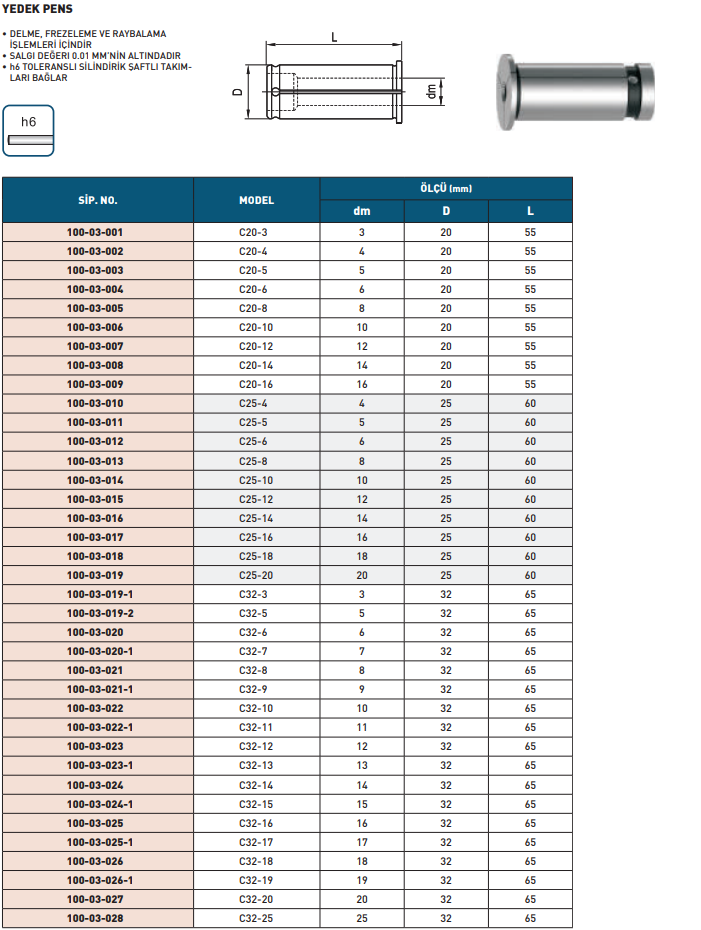Select order number 100-03-022-1

coord(97,727)
